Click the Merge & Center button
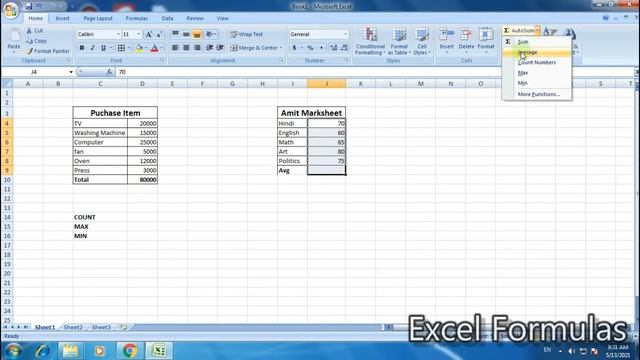This screenshot has height=360, width=640. tap(253, 48)
